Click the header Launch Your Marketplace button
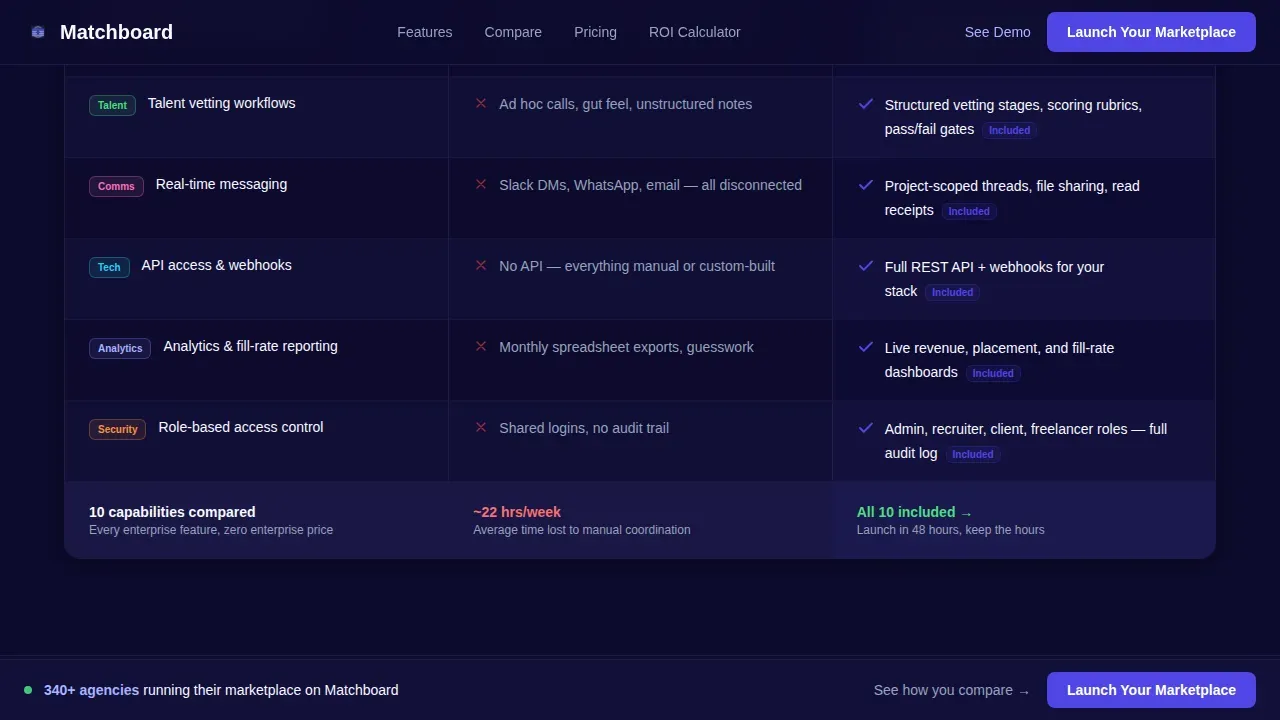Screen dimensions: 1280x720 pos(1151,32)
